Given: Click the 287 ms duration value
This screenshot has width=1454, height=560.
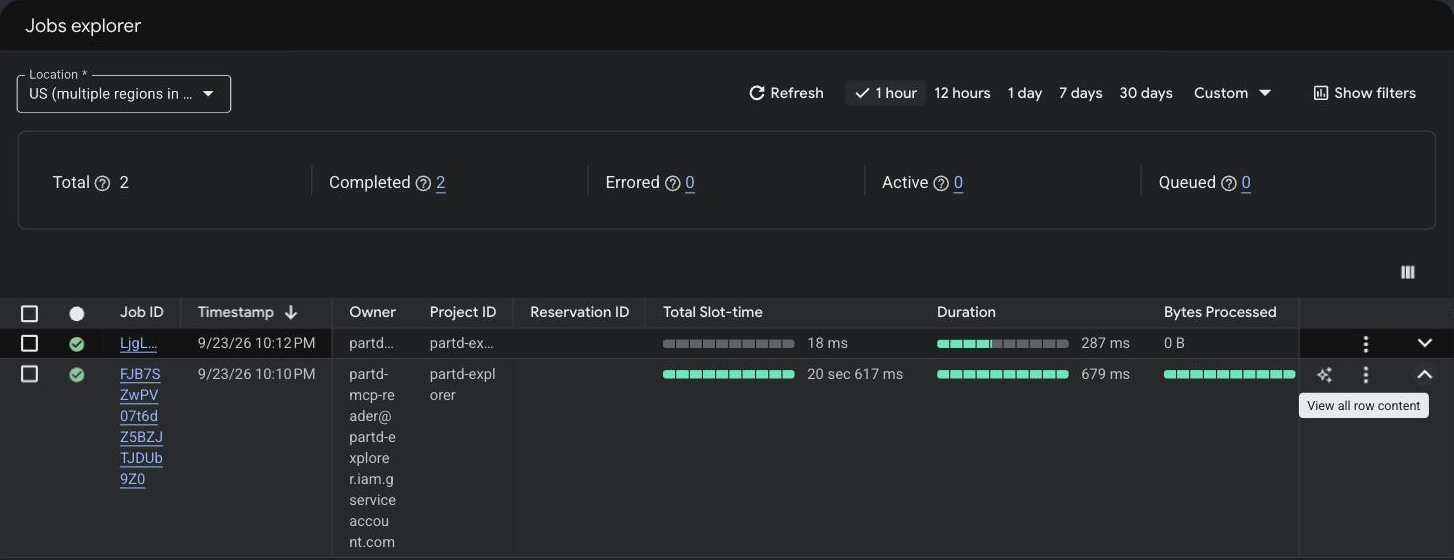Looking at the screenshot, I should coord(1105,343).
